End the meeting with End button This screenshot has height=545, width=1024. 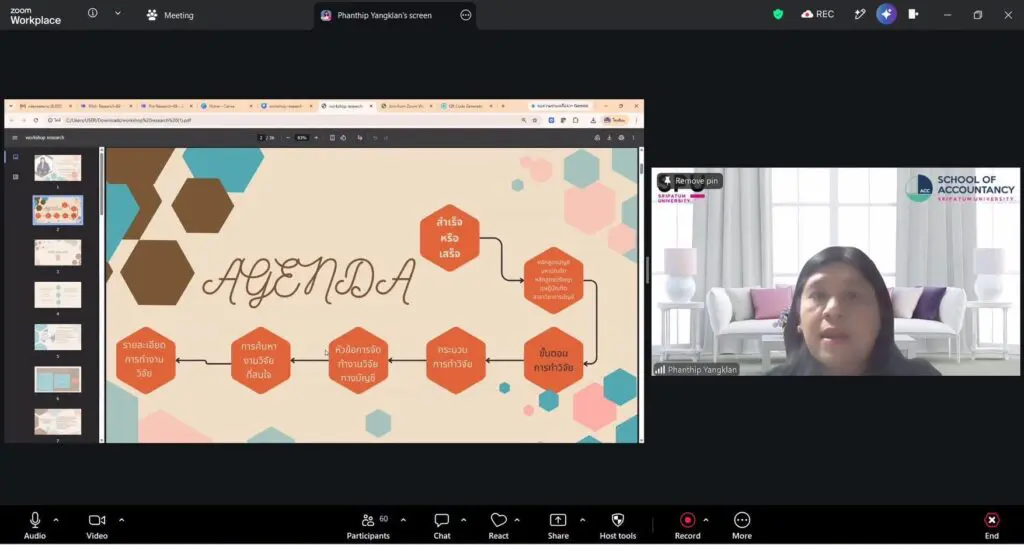[991, 525]
